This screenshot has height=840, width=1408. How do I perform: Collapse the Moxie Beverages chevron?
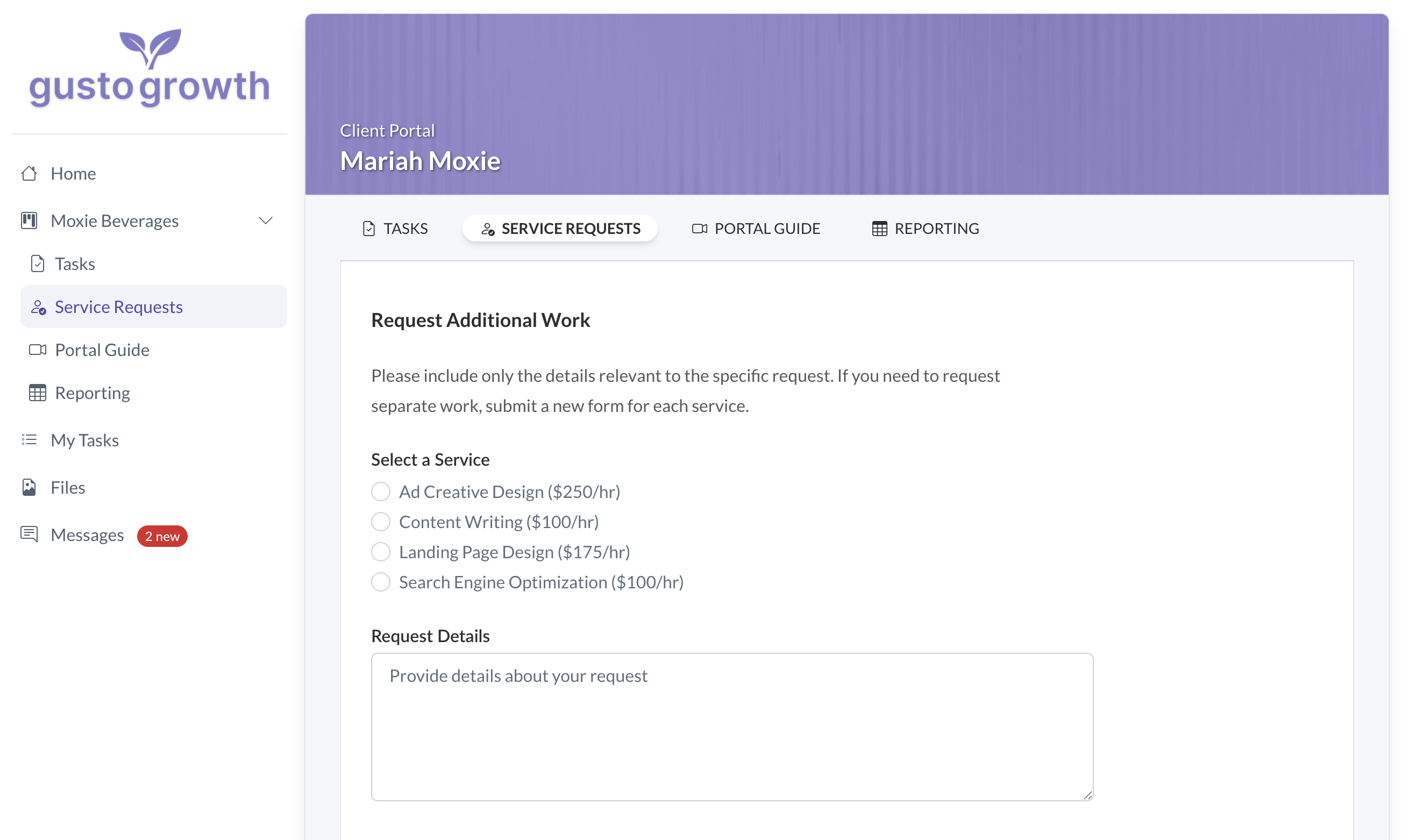click(266, 220)
